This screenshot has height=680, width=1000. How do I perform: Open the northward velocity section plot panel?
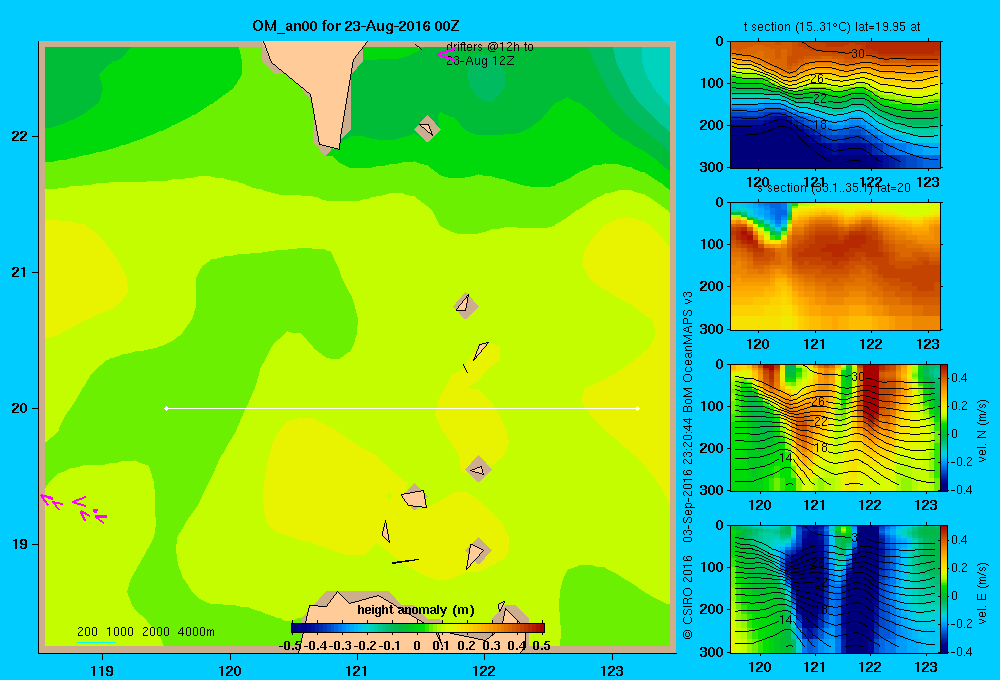click(835, 427)
